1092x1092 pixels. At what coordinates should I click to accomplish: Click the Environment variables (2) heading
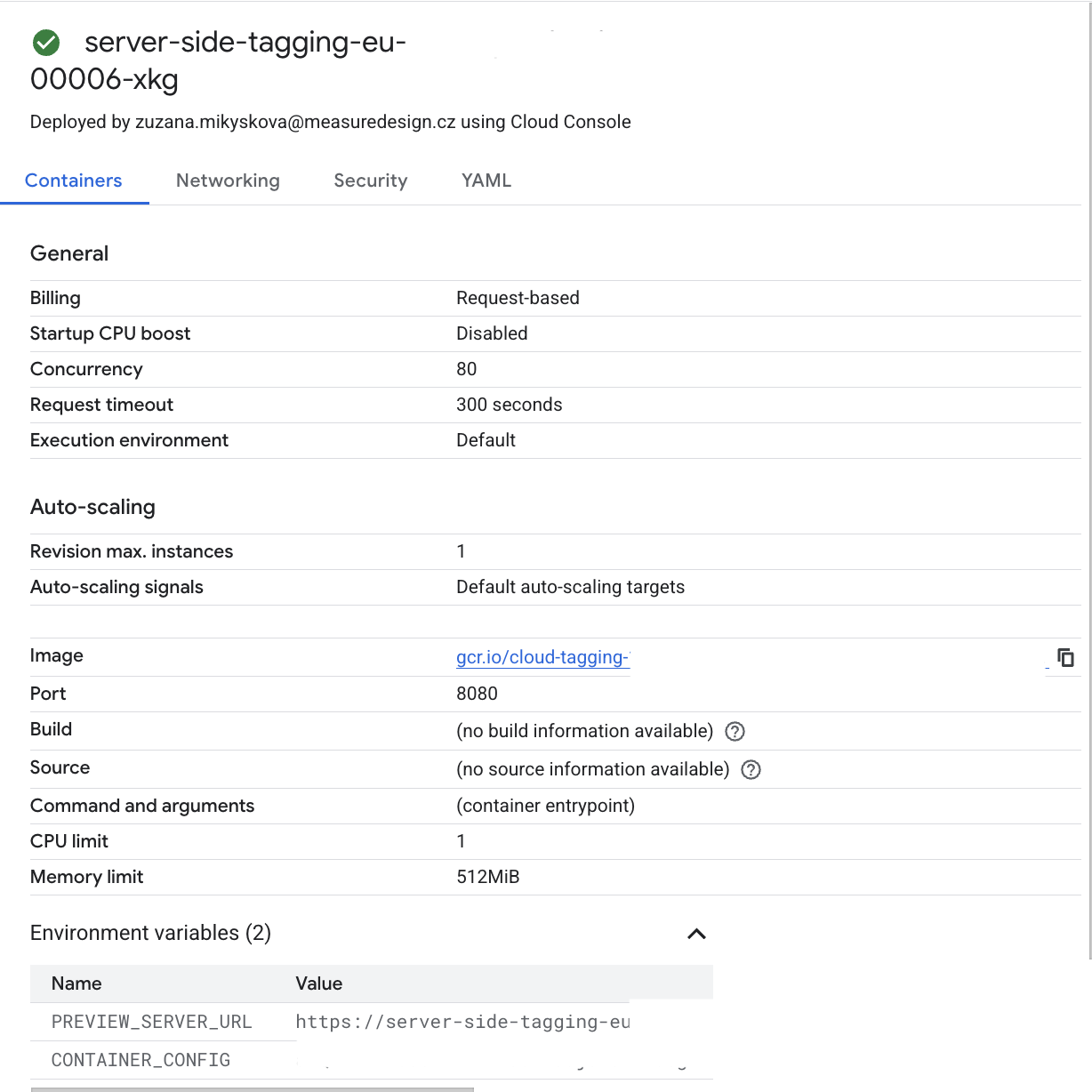pos(150,933)
